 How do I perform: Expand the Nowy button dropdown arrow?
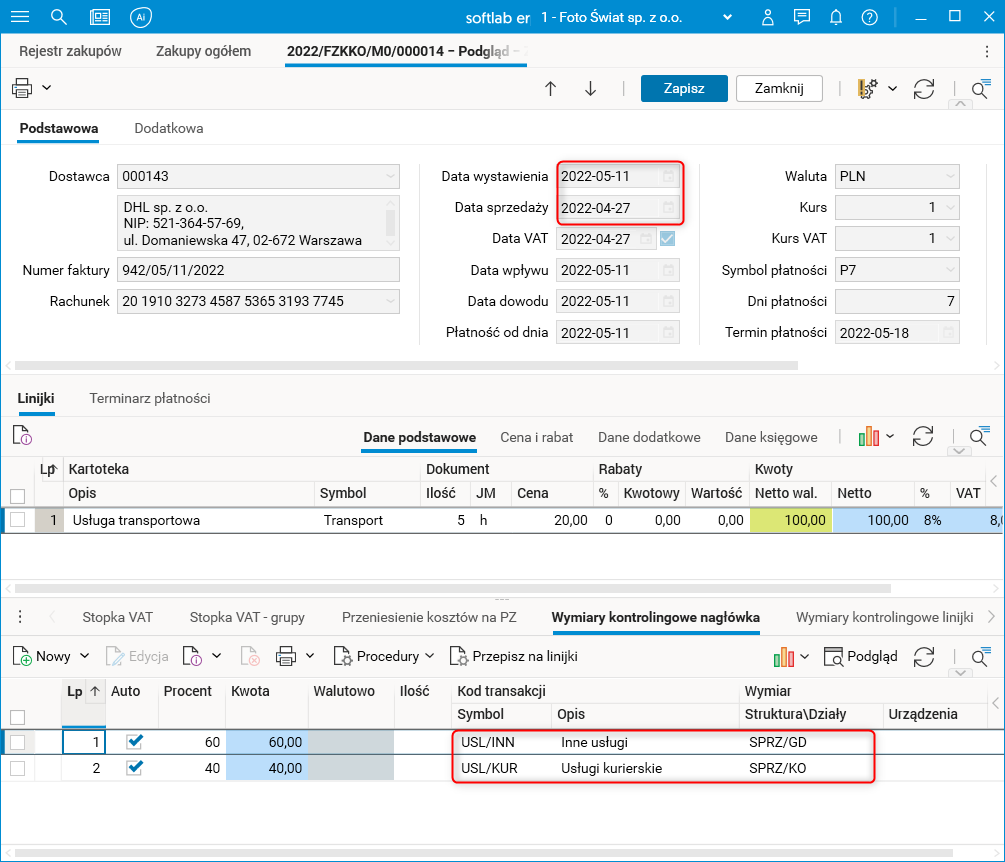(85, 656)
